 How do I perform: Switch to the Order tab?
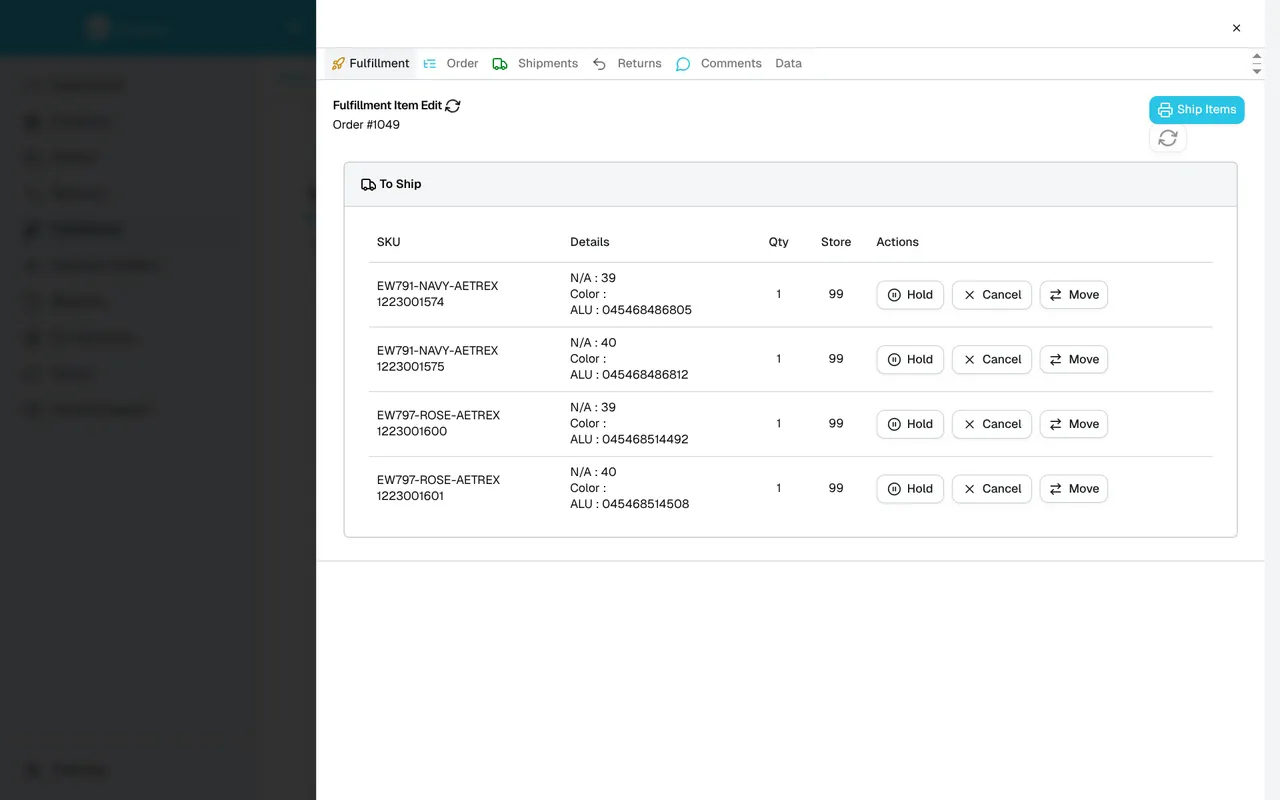point(450,63)
